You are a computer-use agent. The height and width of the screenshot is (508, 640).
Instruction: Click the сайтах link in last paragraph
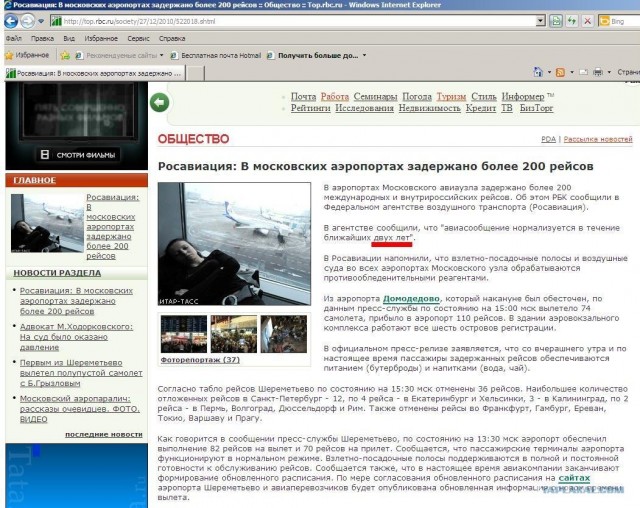(x=574, y=478)
